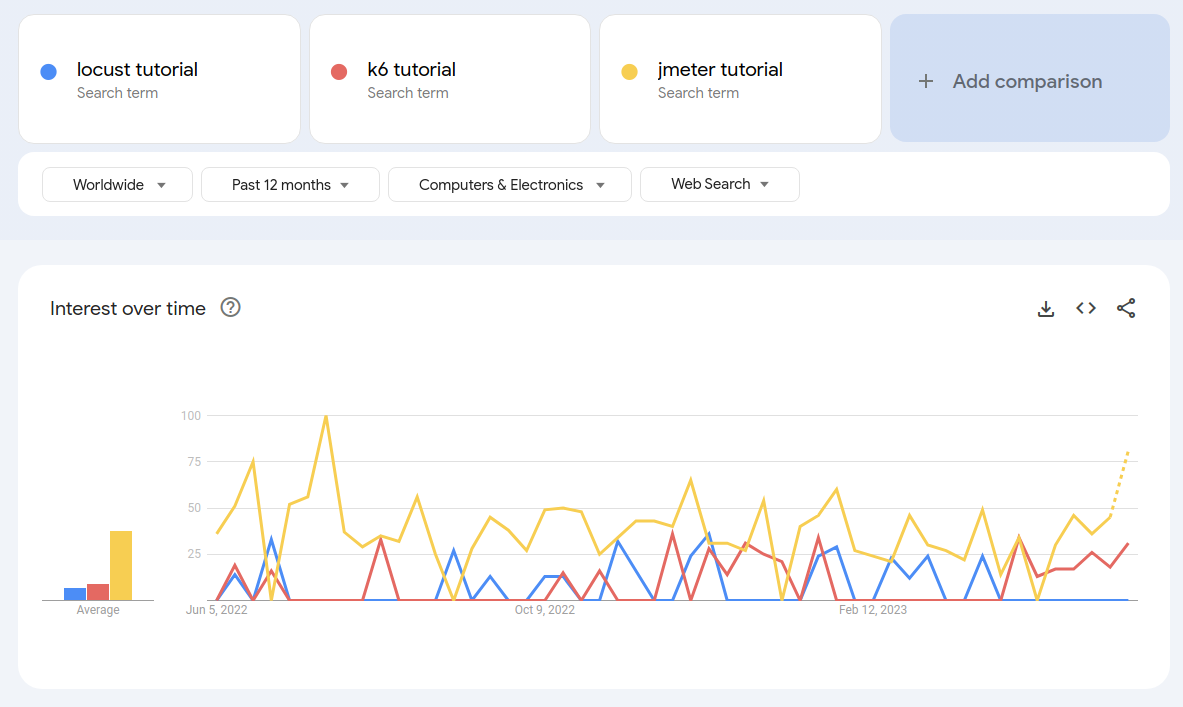Click the 50 value on the y-axis
This screenshot has height=707, width=1183.
click(194, 508)
